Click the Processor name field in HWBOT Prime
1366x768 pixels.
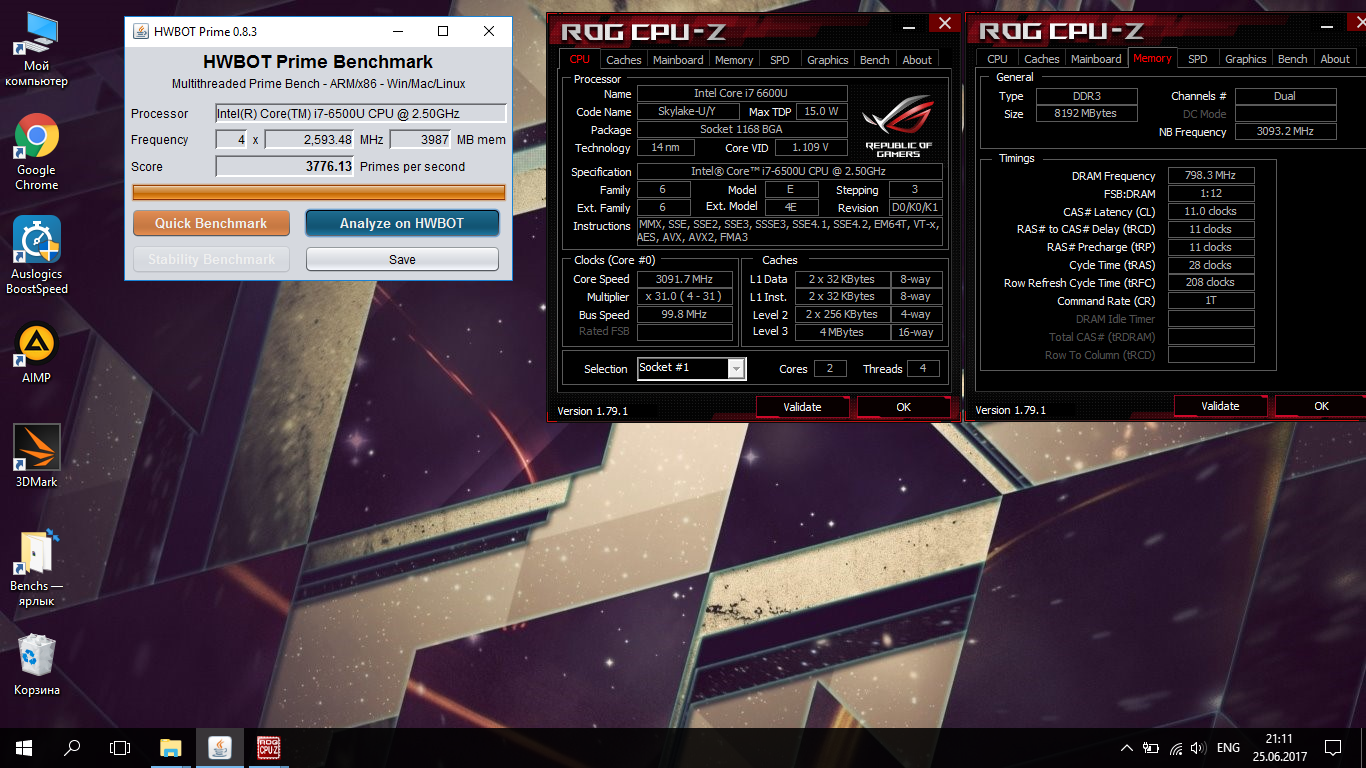pyautogui.click(x=361, y=113)
